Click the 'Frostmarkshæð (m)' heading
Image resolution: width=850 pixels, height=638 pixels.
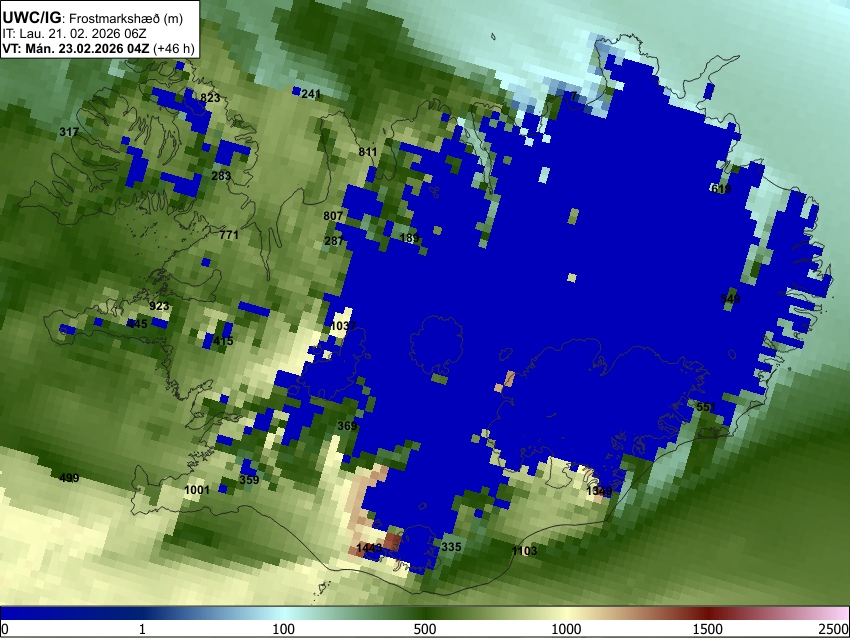(x=126, y=18)
